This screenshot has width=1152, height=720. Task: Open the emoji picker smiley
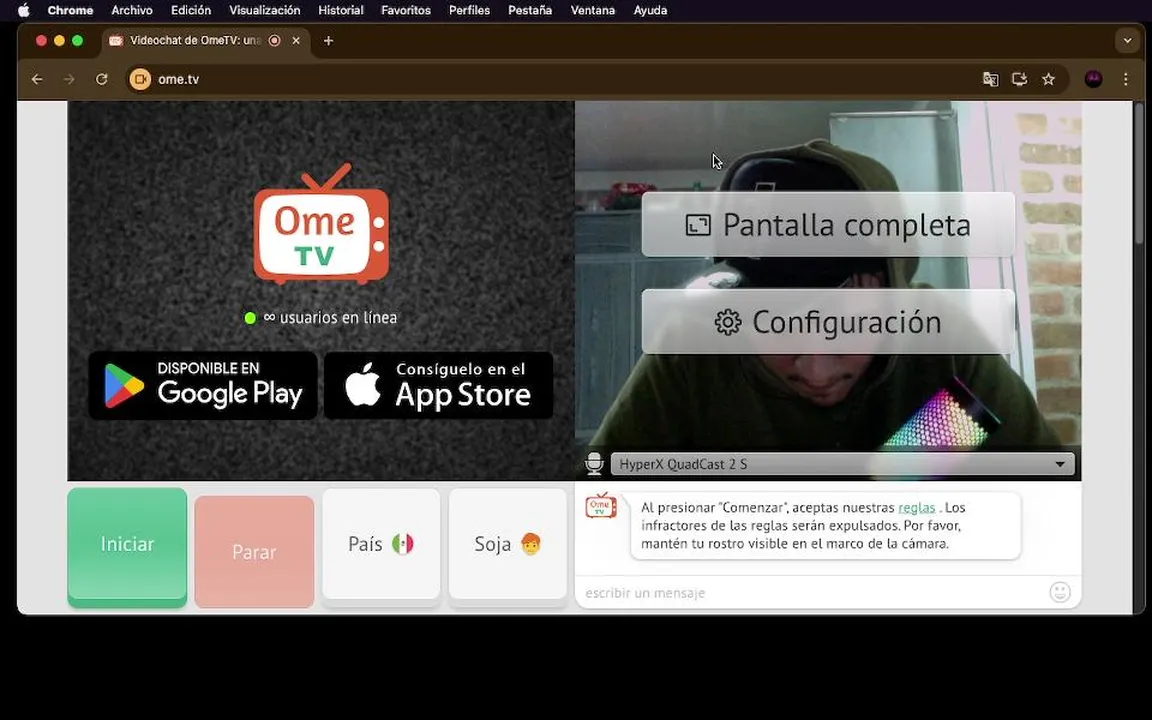tap(1059, 592)
